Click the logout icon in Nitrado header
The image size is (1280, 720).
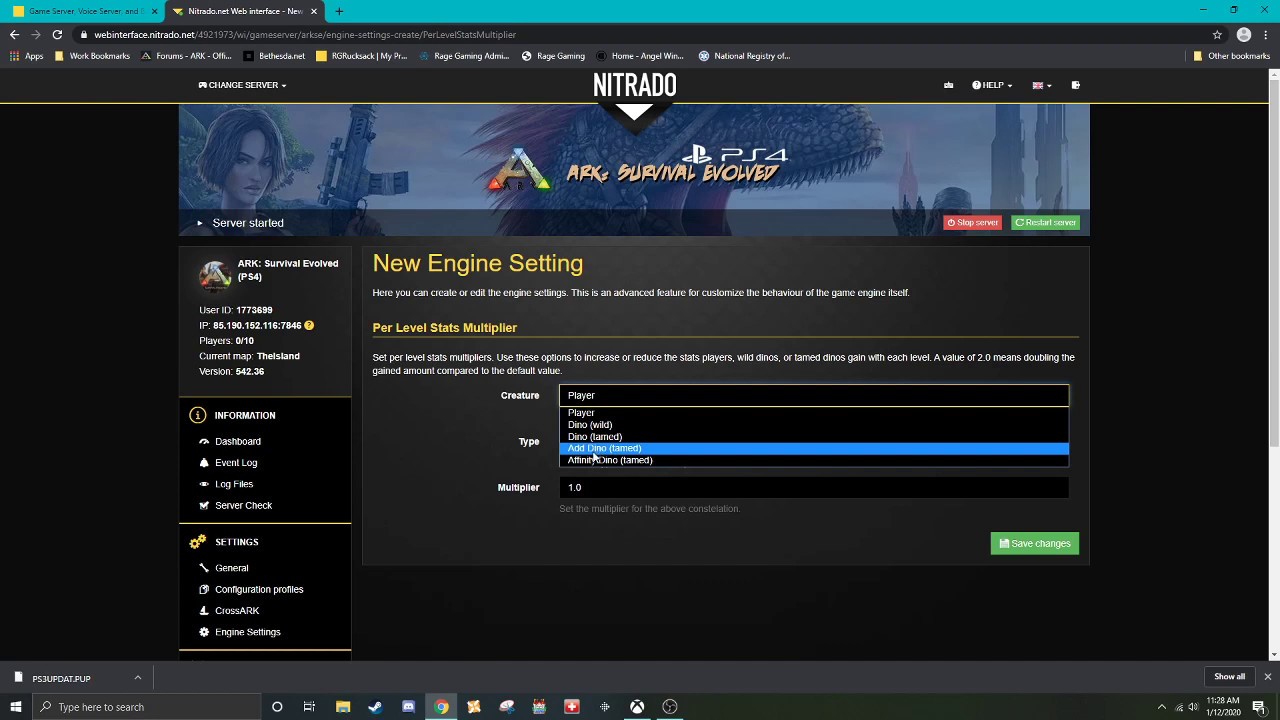[x=1075, y=85]
